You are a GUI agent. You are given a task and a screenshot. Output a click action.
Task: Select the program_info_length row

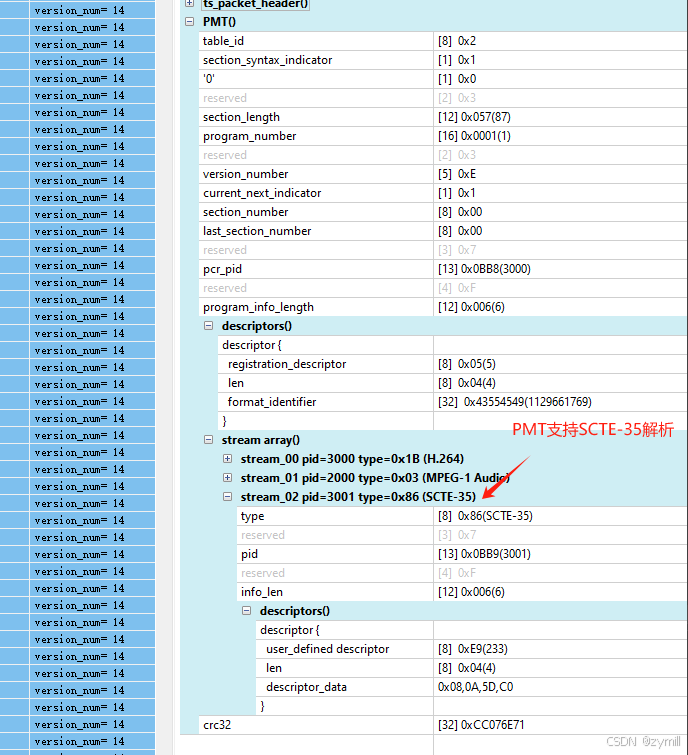442,307
